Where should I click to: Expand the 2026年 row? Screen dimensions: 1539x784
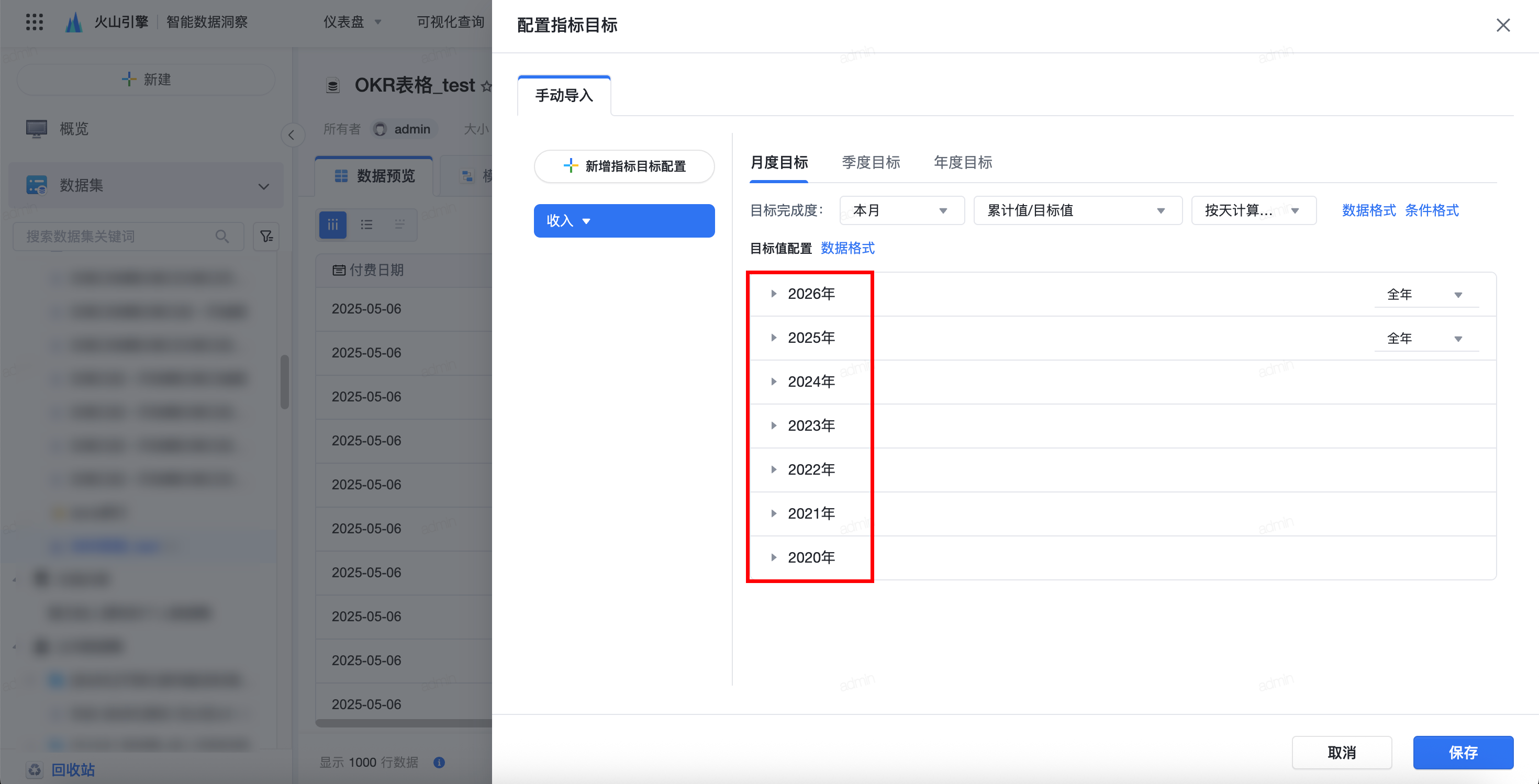774,294
